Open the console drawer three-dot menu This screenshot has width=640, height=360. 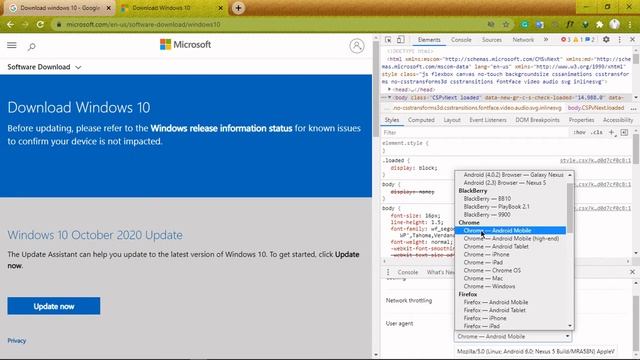[388, 272]
